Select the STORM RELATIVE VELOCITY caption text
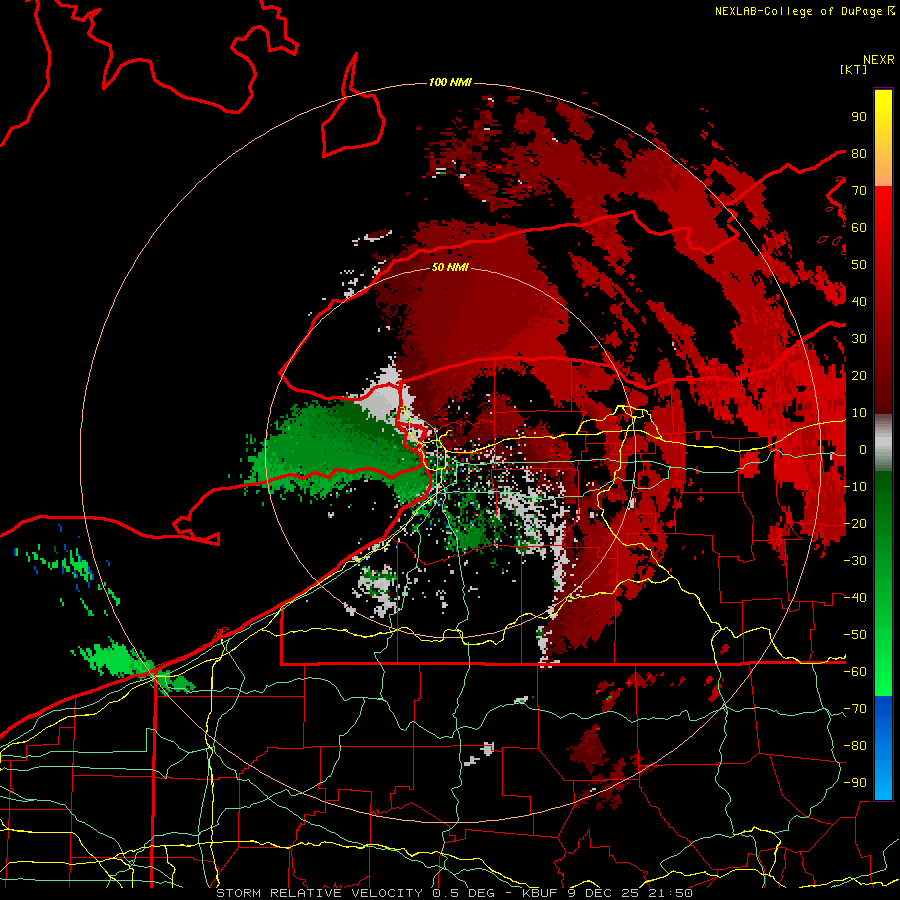Screen dimensions: 900x900 [319, 893]
